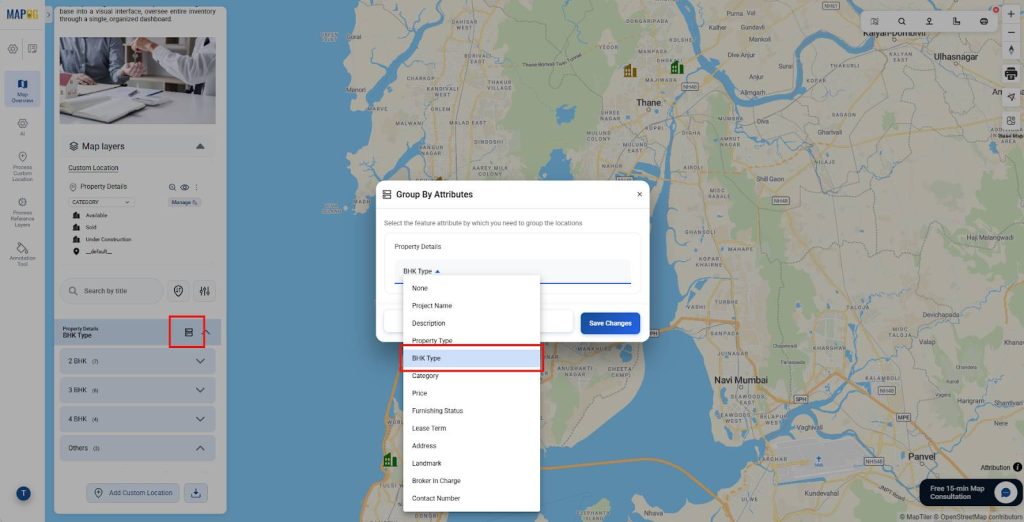Click the place pin map toolbar icon
1024x522 pixels.
[x=929, y=22]
